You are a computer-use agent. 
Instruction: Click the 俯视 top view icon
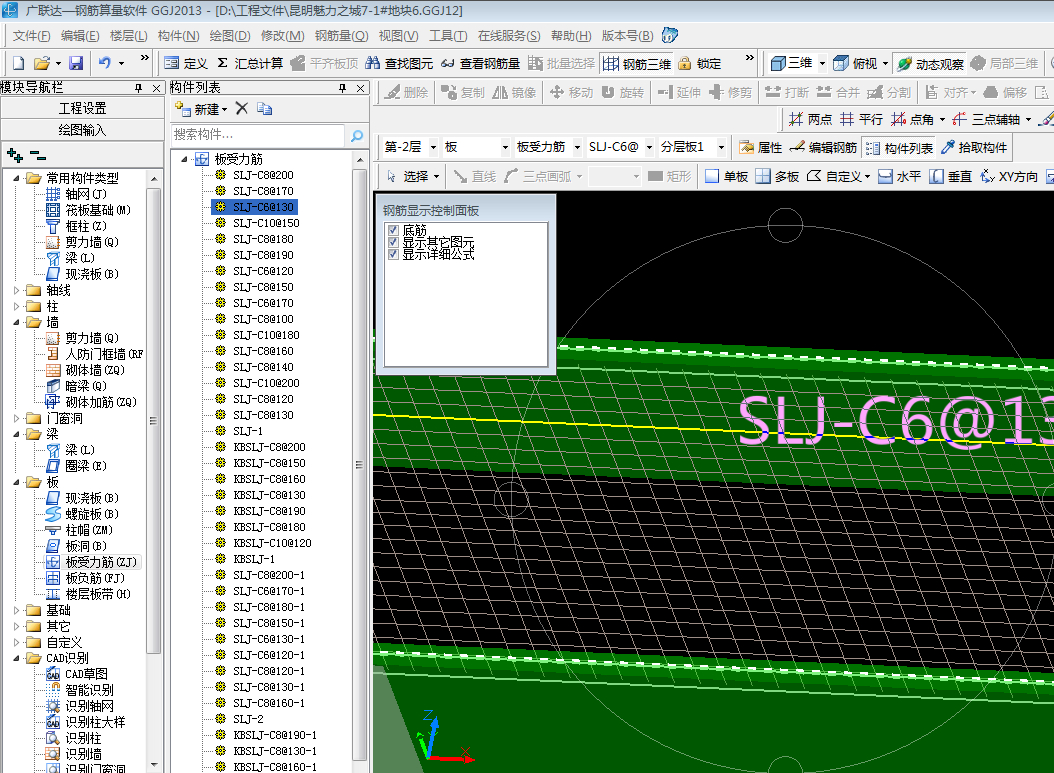click(840, 63)
